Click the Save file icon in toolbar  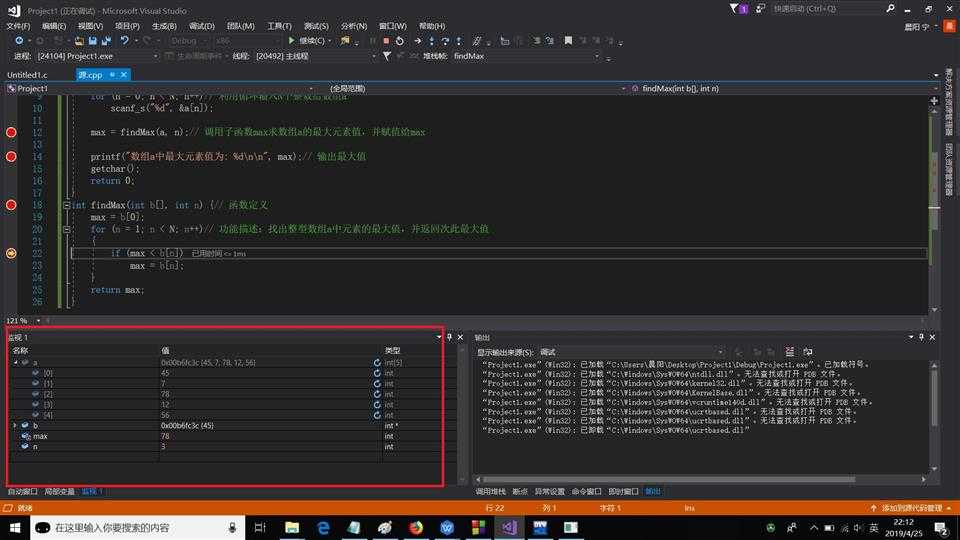(x=92, y=40)
